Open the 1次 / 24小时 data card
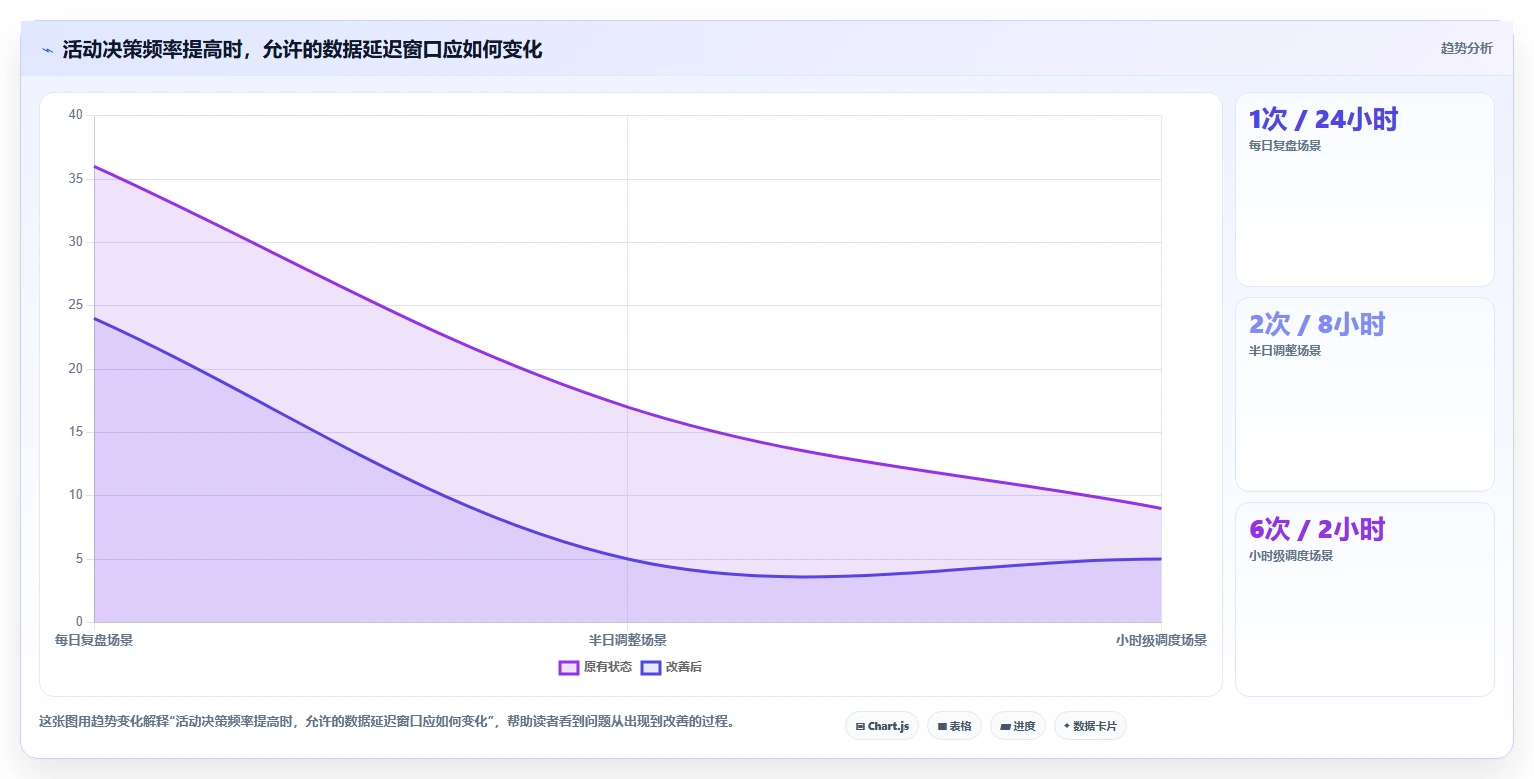The width and height of the screenshot is (1534, 779). (1365, 190)
